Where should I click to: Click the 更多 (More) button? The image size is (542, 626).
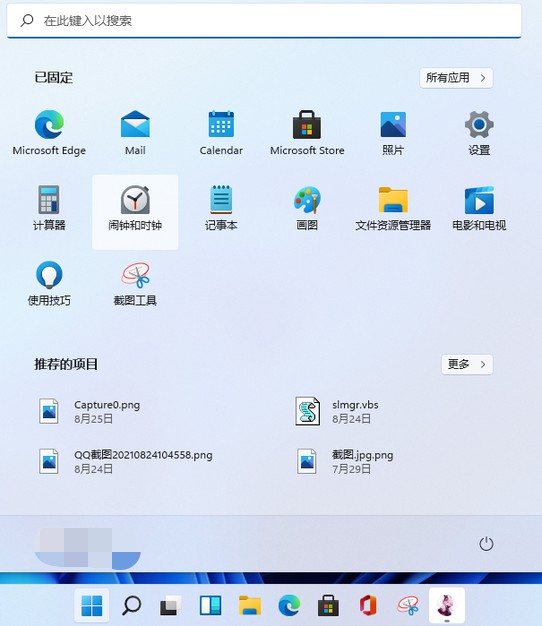tap(467, 364)
